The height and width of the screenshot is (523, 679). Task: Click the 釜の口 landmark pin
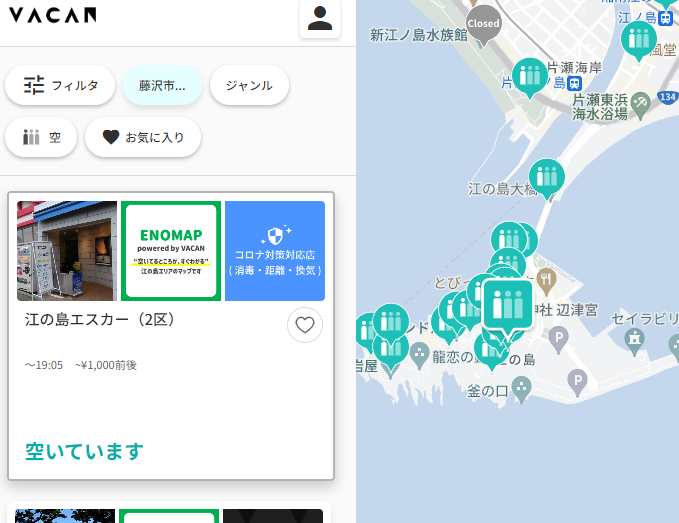(522, 389)
